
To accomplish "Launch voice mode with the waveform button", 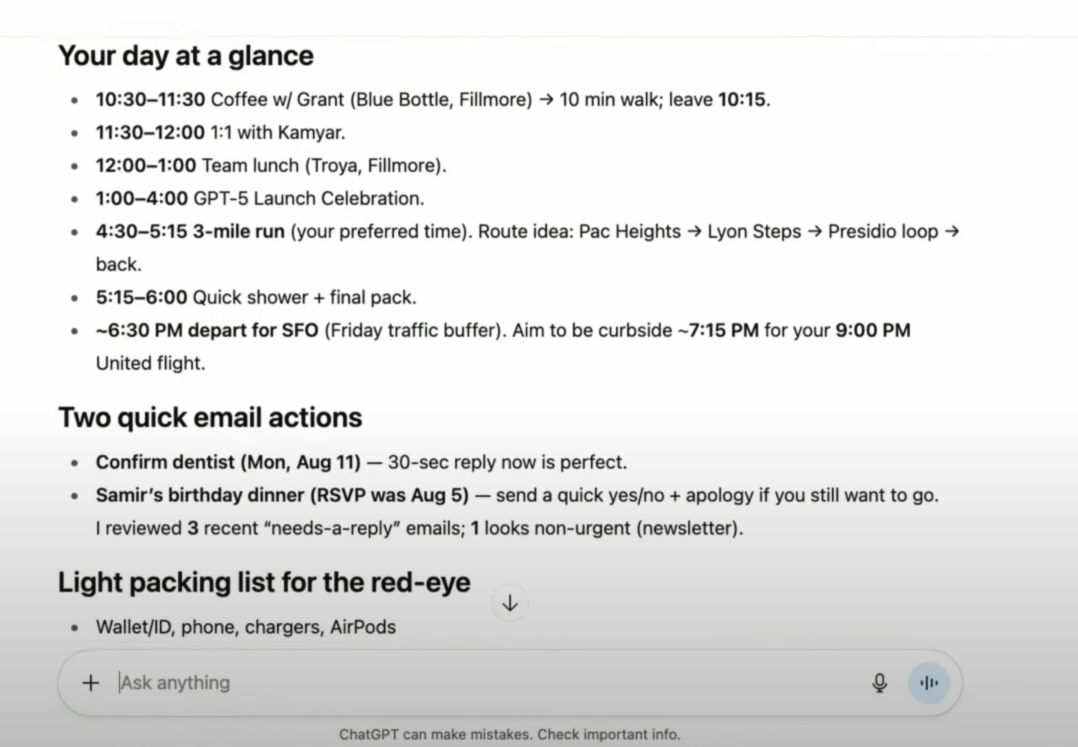I will pyautogui.click(x=929, y=683).
